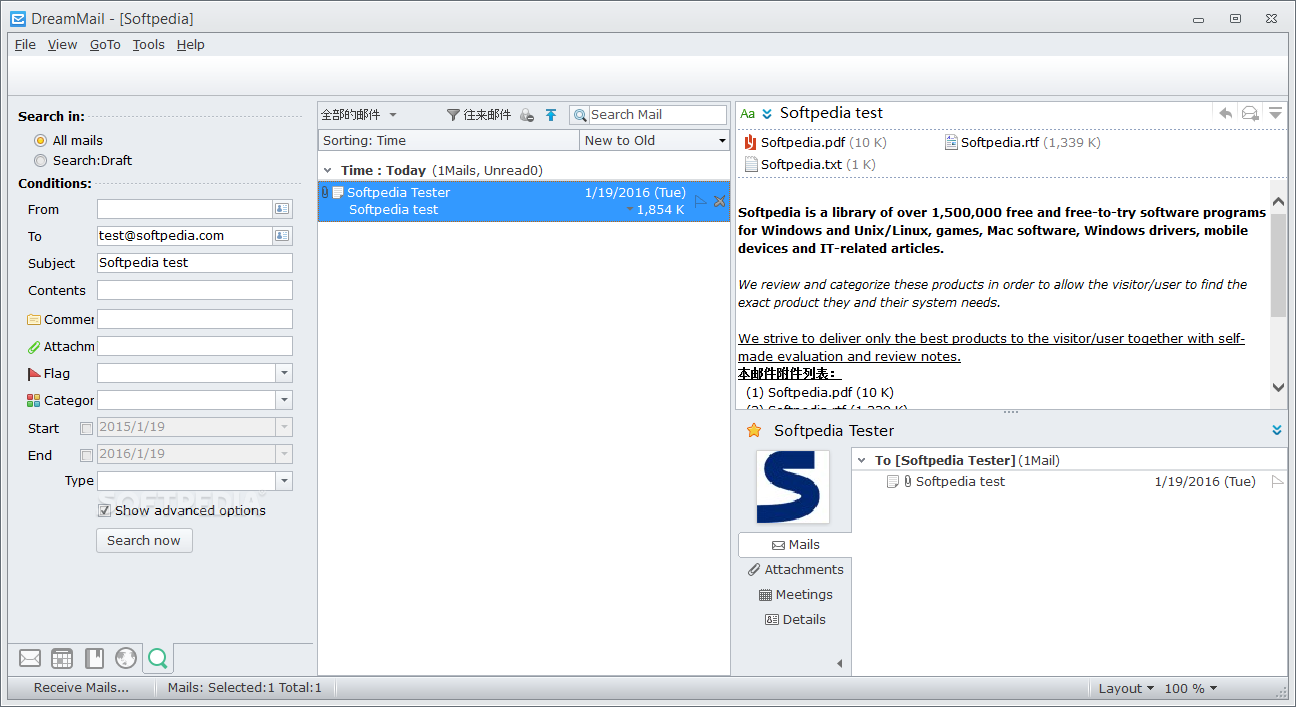1296x707 pixels.
Task: Click the message scrollbar down arrow
Action: click(x=1279, y=387)
